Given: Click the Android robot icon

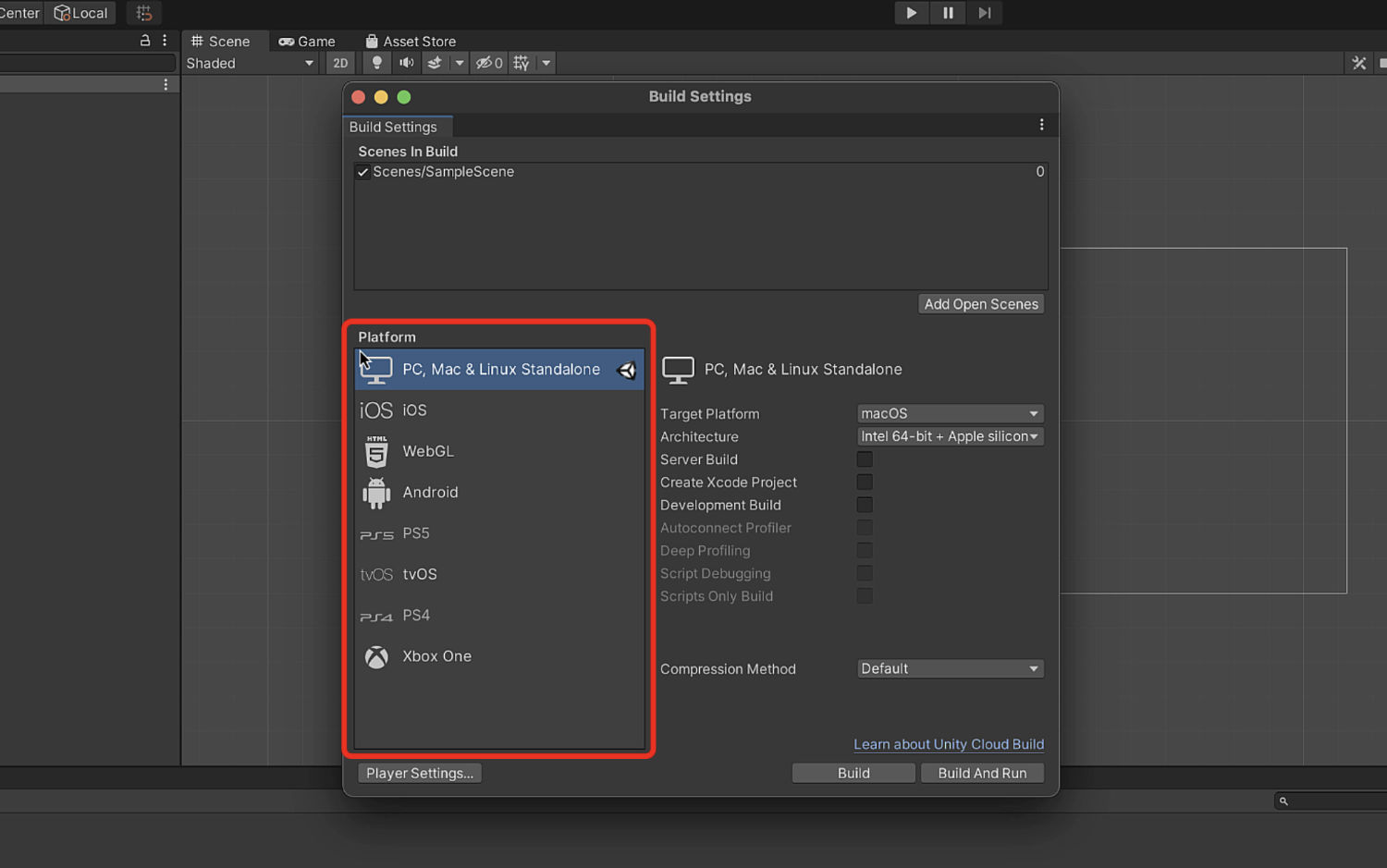Looking at the screenshot, I should point(376,493).
